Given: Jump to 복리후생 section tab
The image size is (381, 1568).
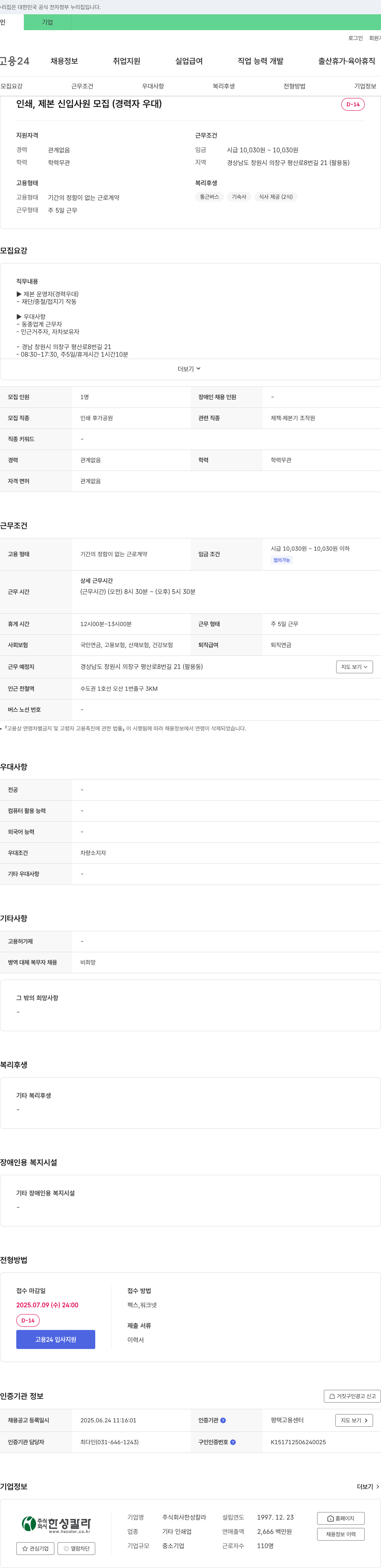Looking at the screenshot, I should pyautogui.click(x=223, y=86).
